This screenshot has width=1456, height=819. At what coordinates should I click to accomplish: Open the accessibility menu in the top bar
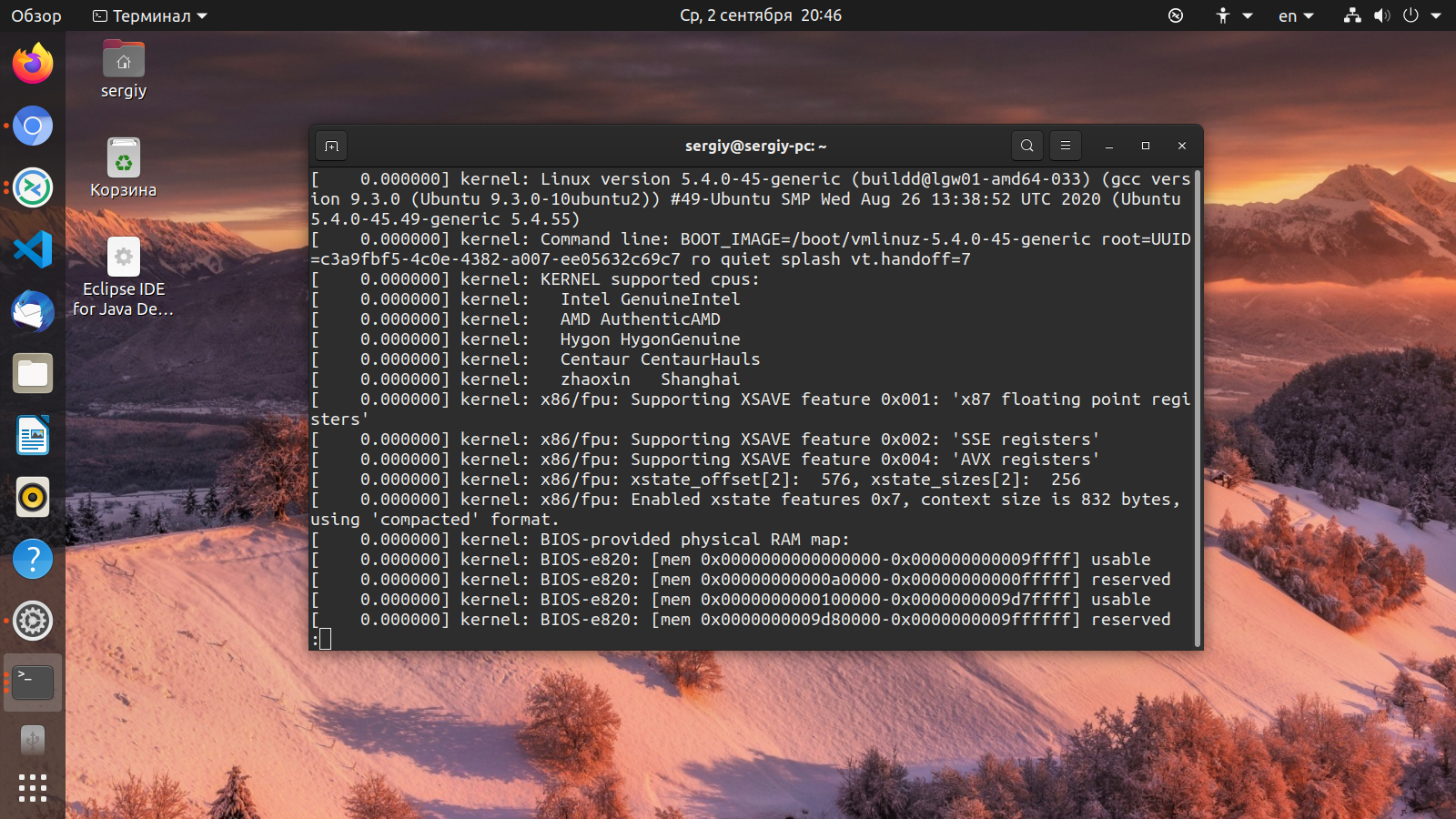tap(1234, 15)
